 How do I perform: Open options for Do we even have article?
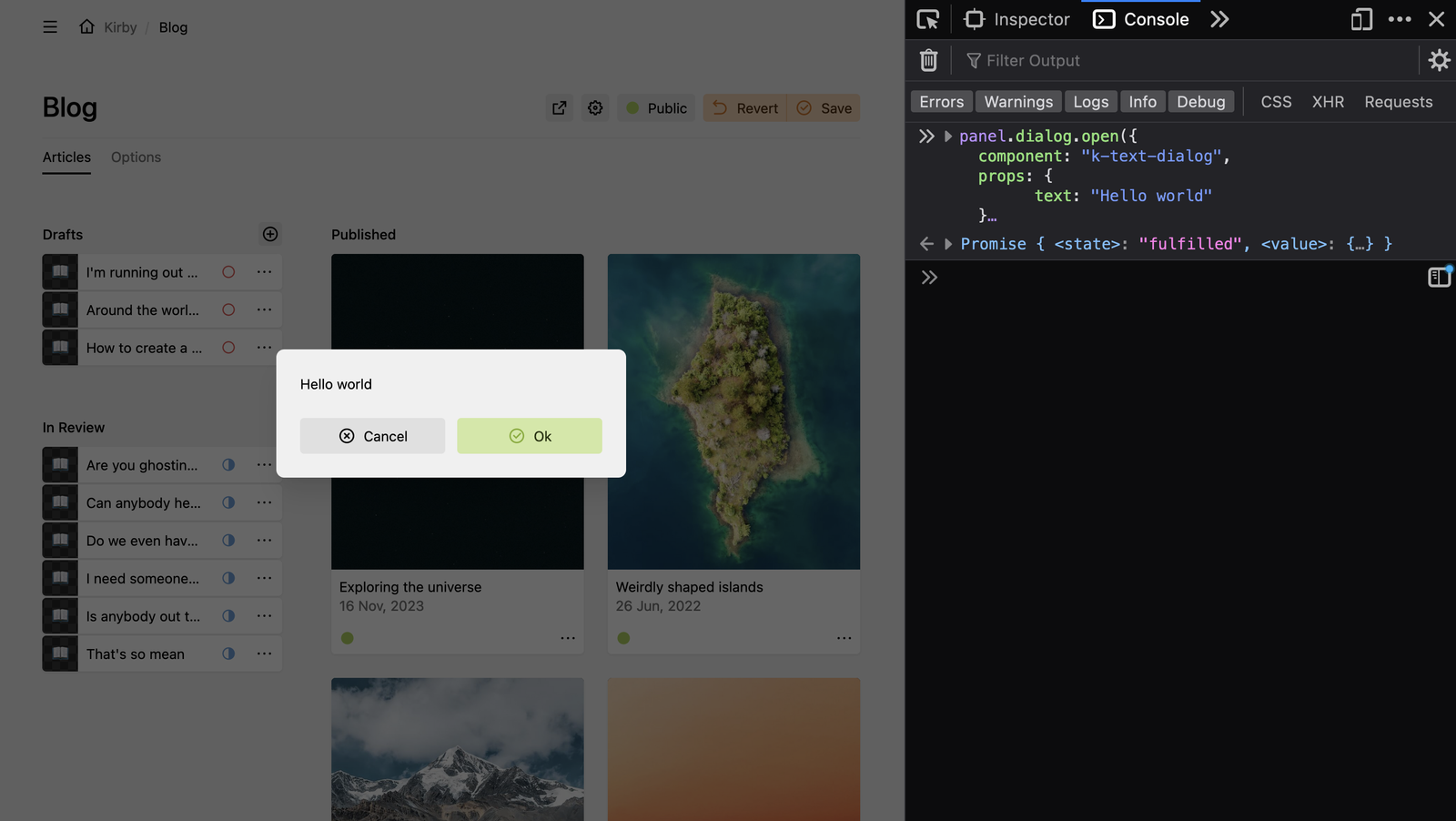point(264,541)
